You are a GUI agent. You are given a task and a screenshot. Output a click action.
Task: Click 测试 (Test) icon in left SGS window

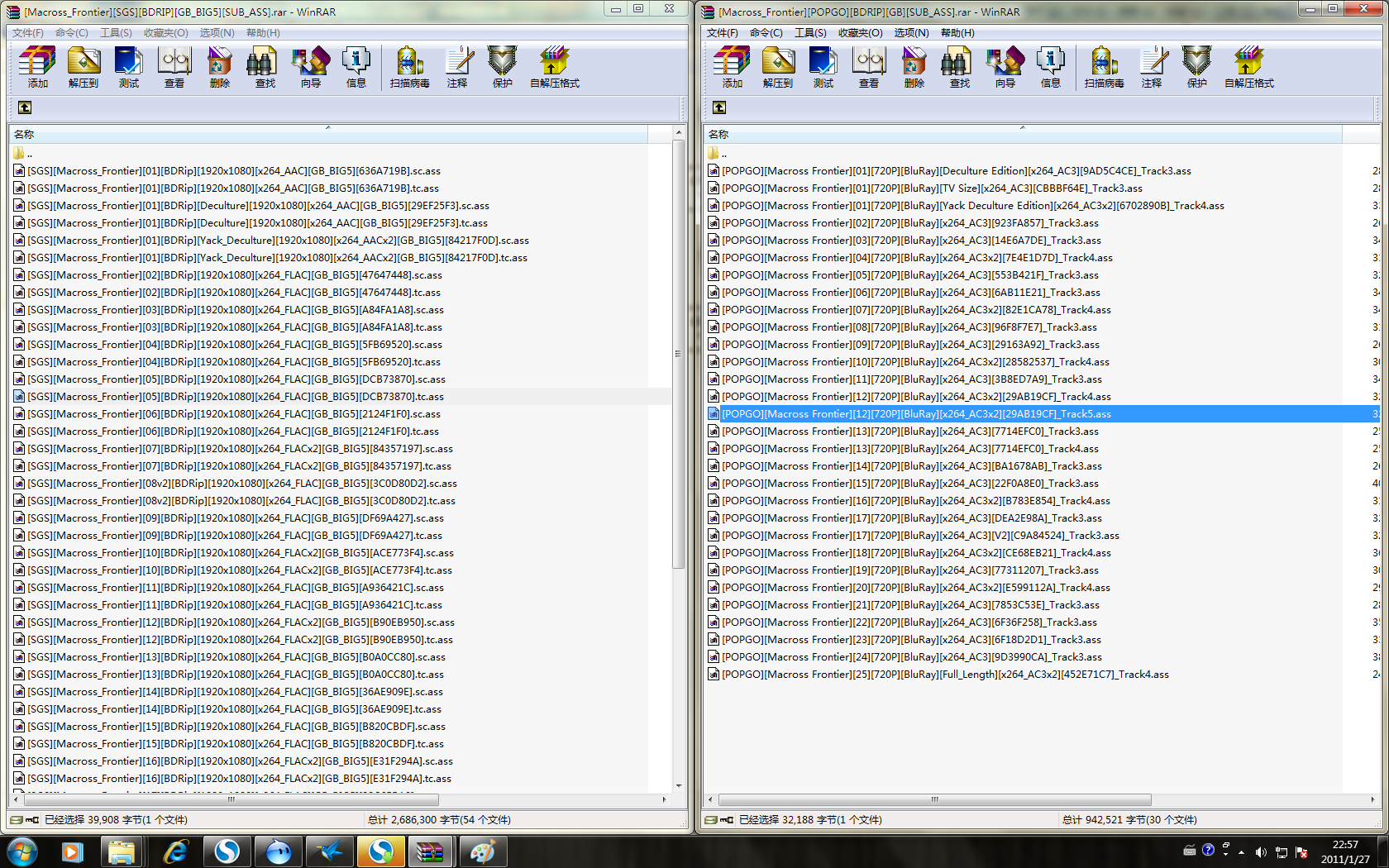[x=128, y=67]
